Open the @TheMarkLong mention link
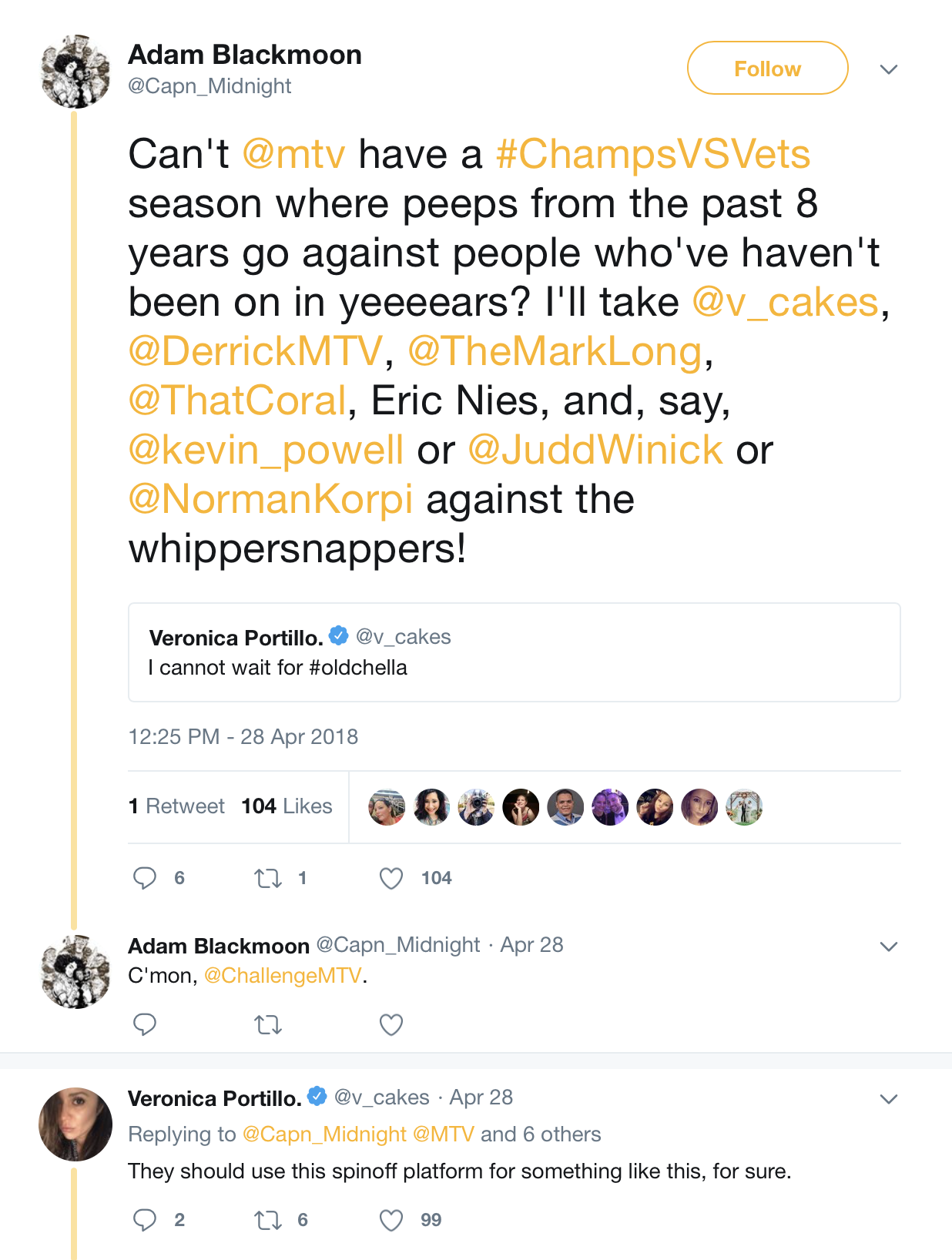 pyautogui.click(x=555, y=351)
